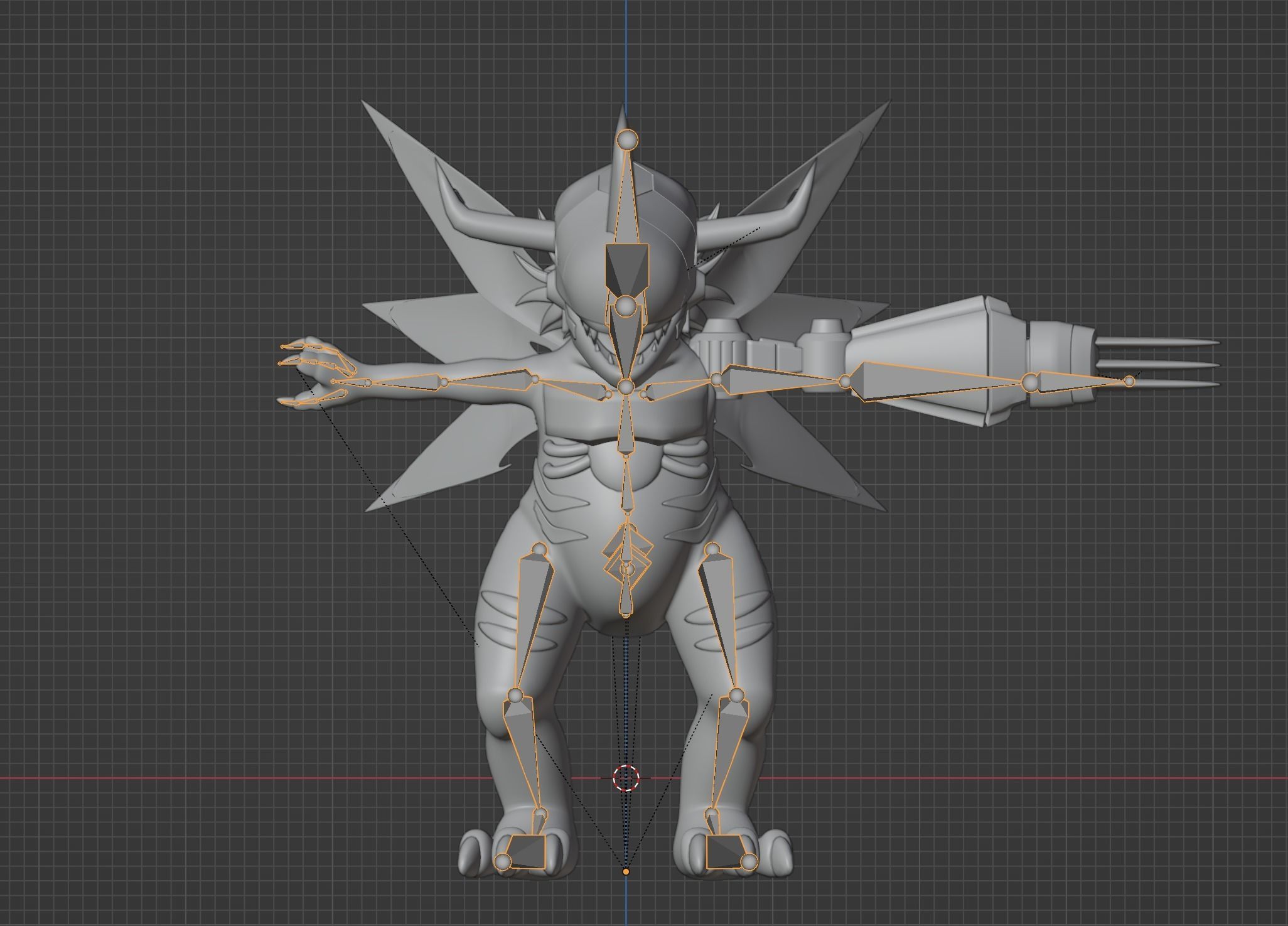The width and height of the screenshot is (1288, 926).
Task: Select the upper arm bone of the clawed arm
Action: 490,380
